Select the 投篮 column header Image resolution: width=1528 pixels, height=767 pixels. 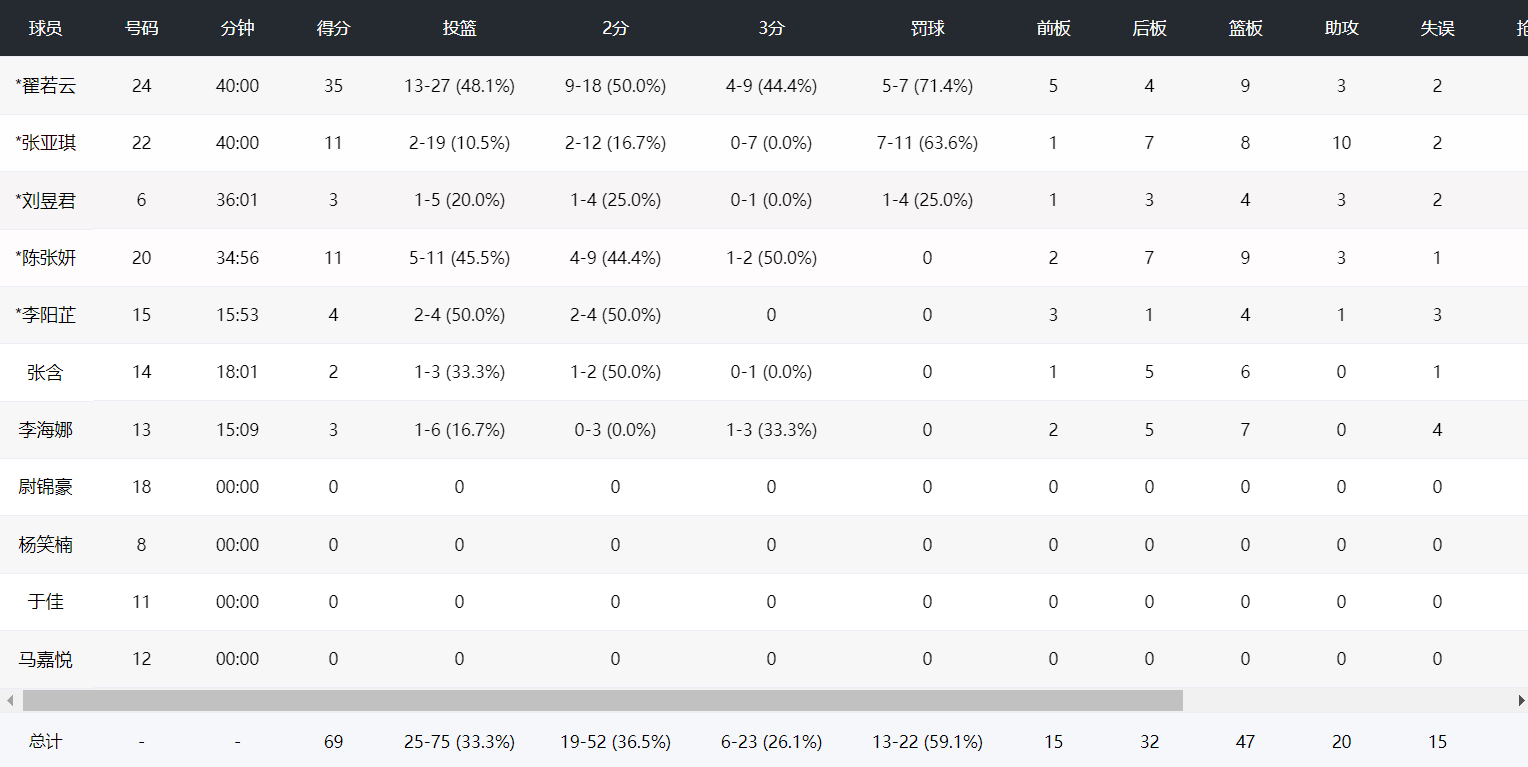(459, 28)
